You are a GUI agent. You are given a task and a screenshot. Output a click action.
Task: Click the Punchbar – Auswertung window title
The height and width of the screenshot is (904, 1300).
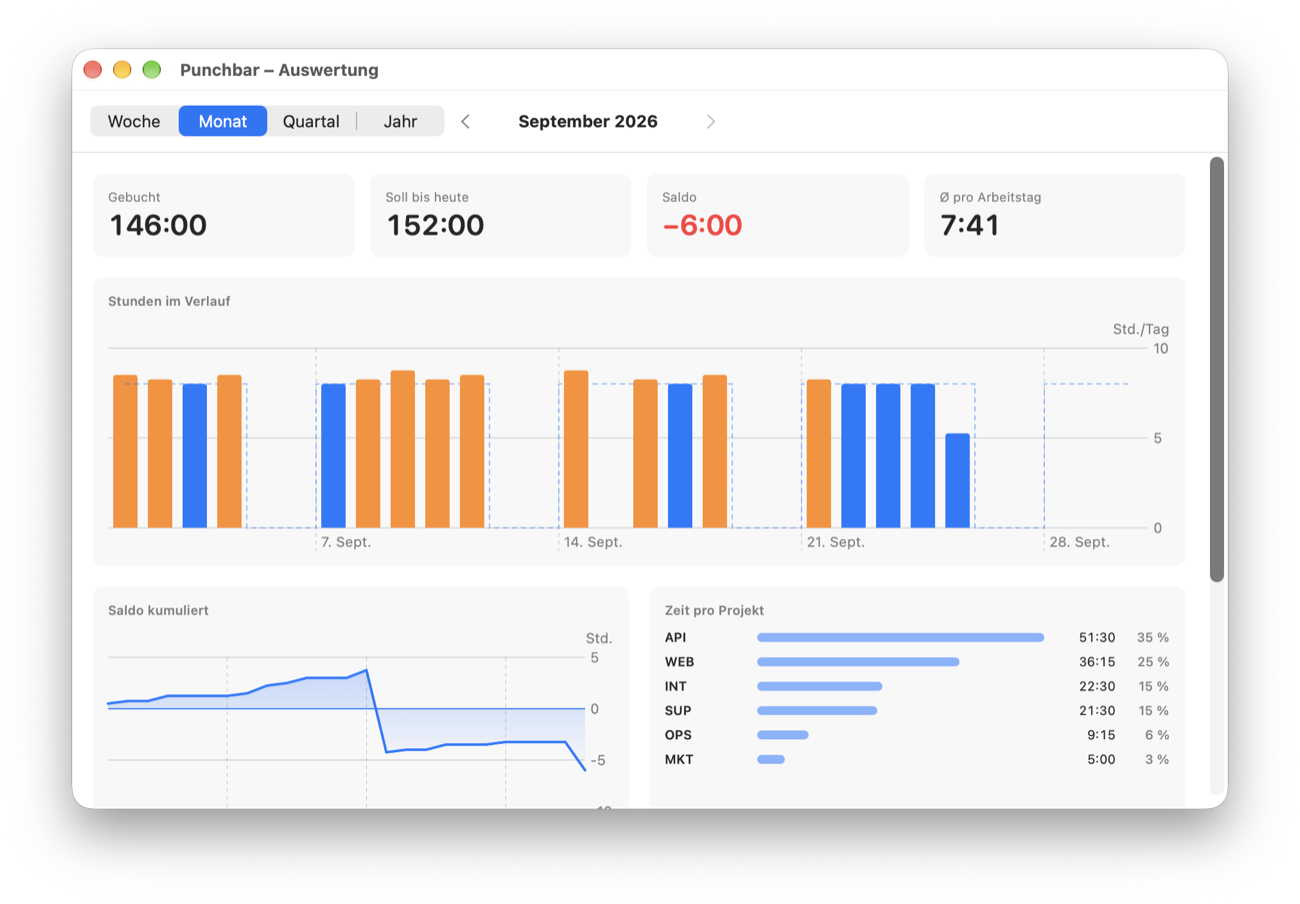(279, 70)
